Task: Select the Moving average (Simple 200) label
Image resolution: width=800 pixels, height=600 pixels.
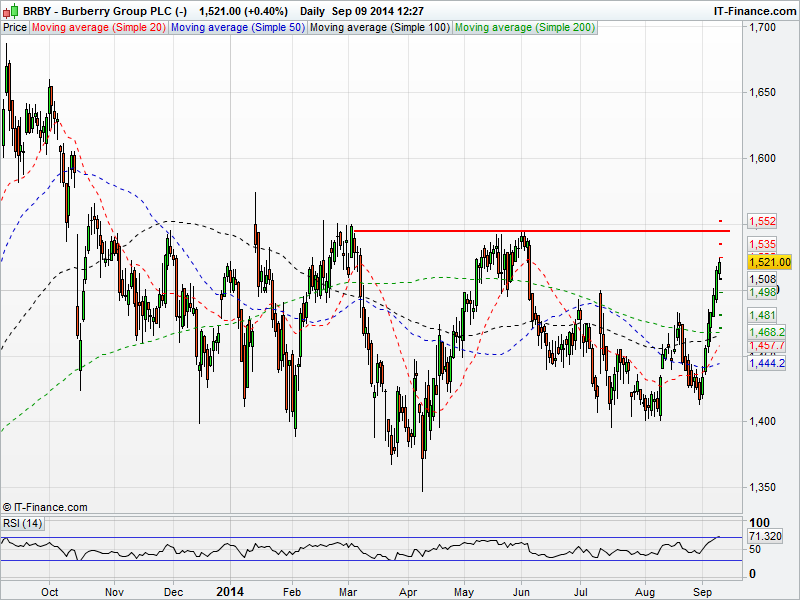Action: coord(524,28)
